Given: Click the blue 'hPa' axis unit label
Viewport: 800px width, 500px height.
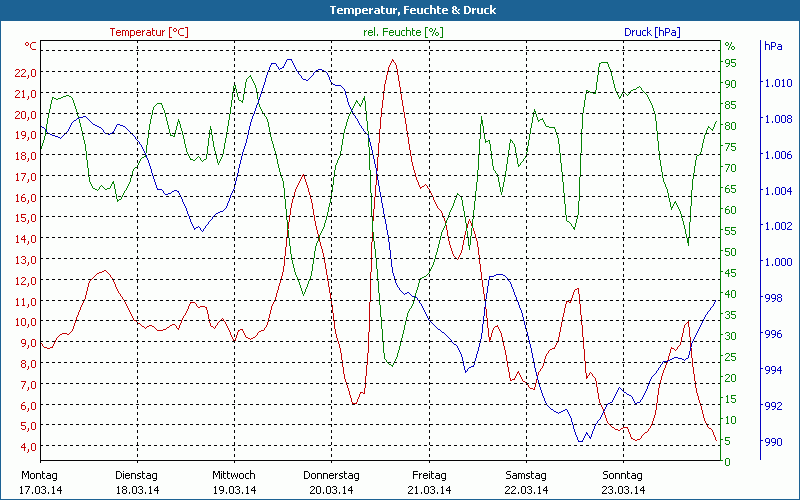Looking at the screenshot, I should 773,46.
